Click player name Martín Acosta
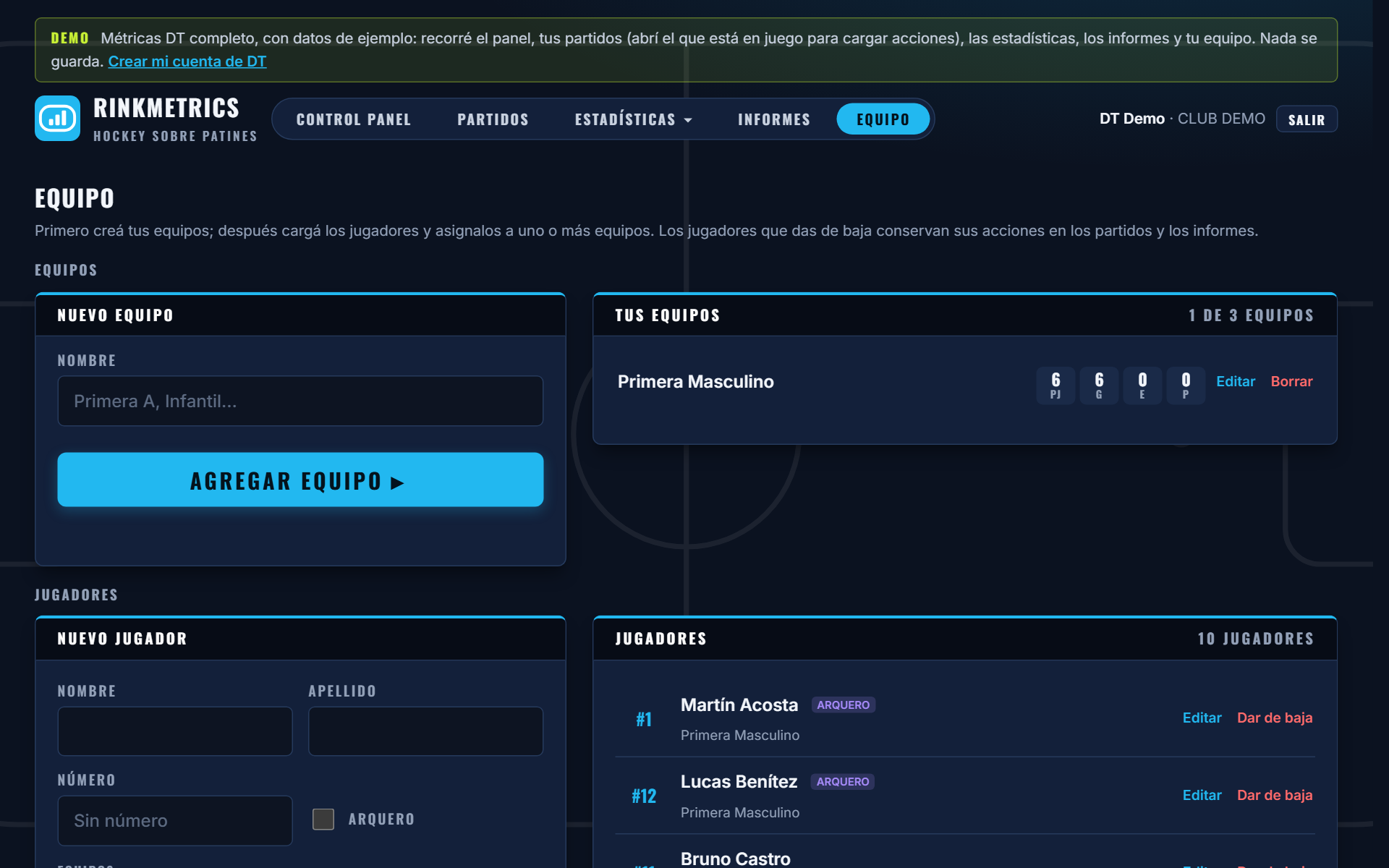1389x868 pixels. pos(739,705)
